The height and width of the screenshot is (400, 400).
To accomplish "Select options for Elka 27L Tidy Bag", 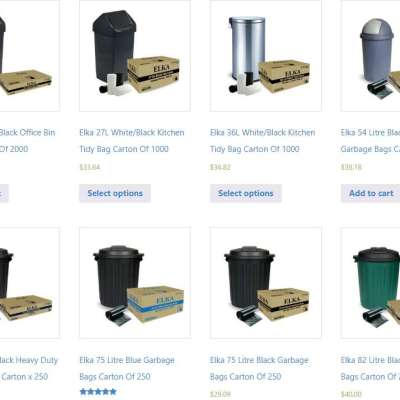I will 115,193.
